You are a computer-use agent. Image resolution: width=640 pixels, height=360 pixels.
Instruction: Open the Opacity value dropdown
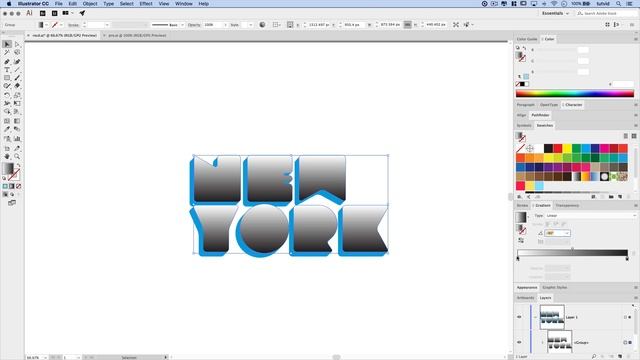[x=225, y=25]
